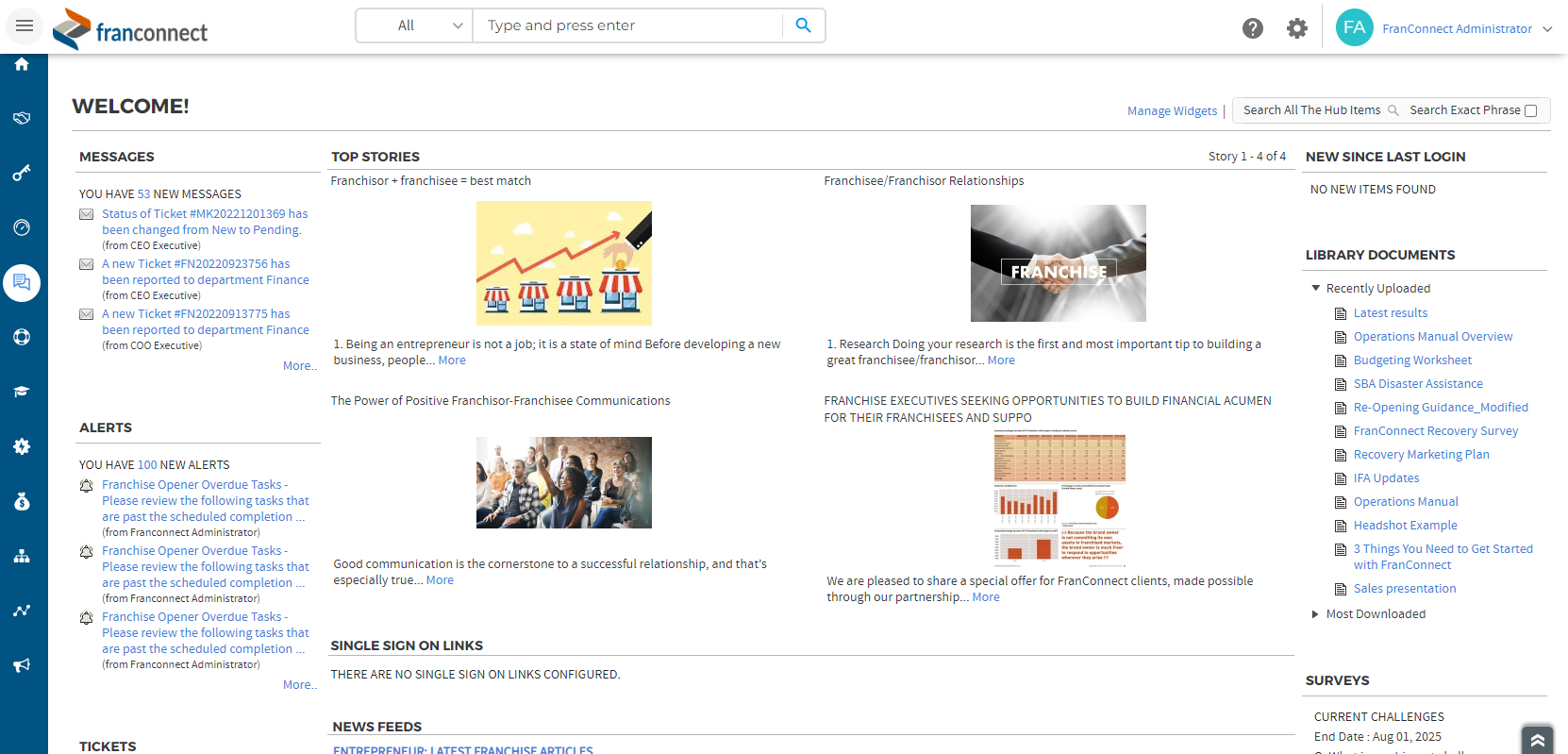Image resolution: width=1568 pixels, height=754 pixels.
Task: Click the help question mark icon
Action: [1252, 28]
